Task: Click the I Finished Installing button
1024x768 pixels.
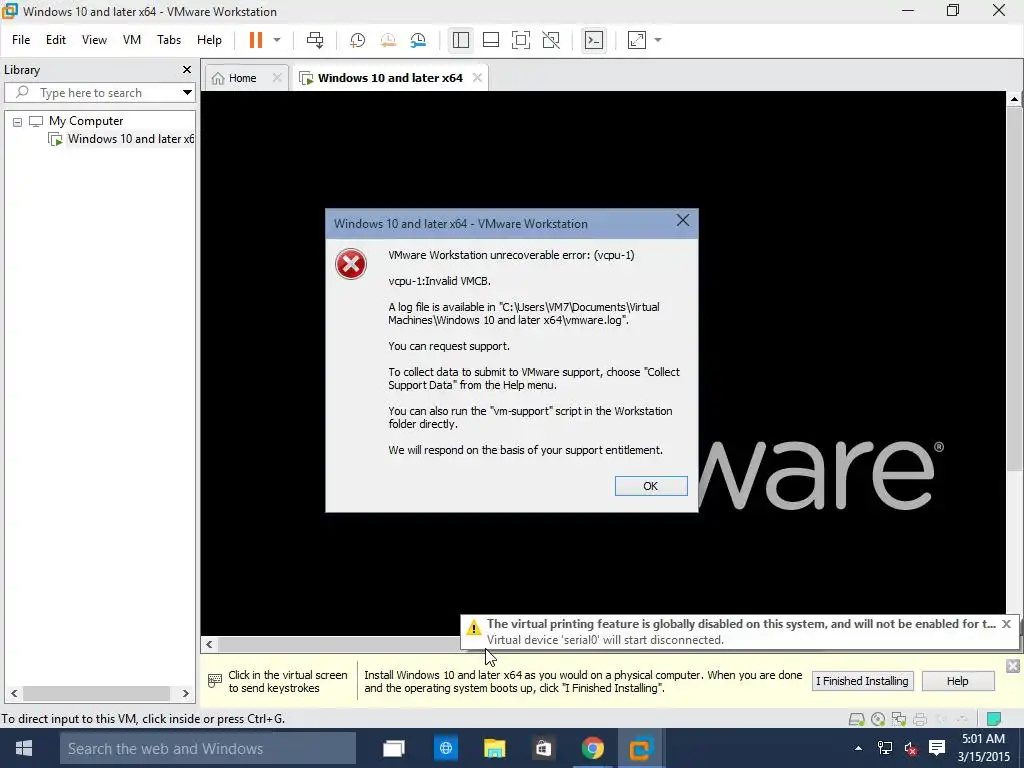Action: click(x=862, y=681)
